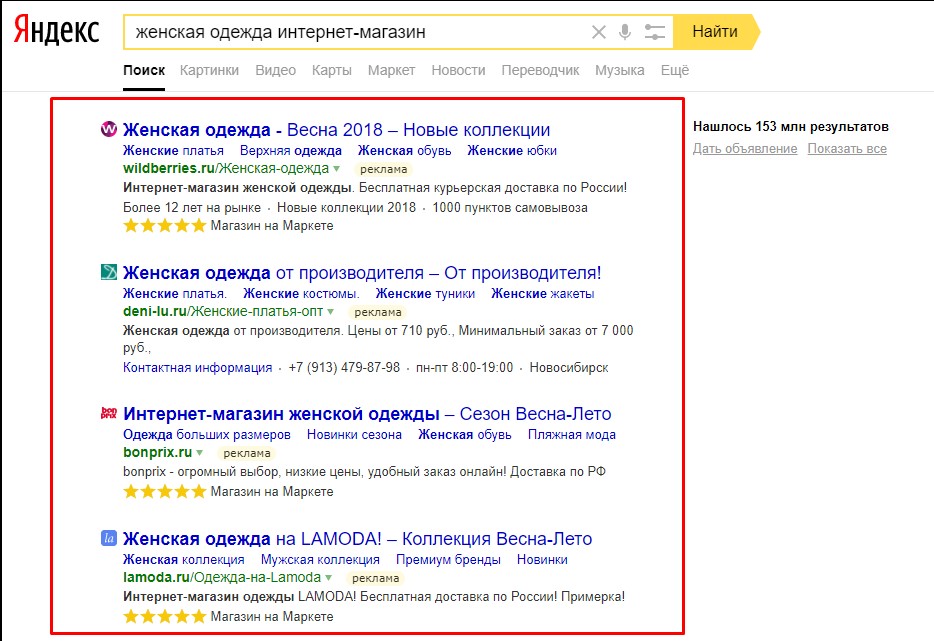Expand the wildberries.ru URL dropdown arrow

[337, 169]
